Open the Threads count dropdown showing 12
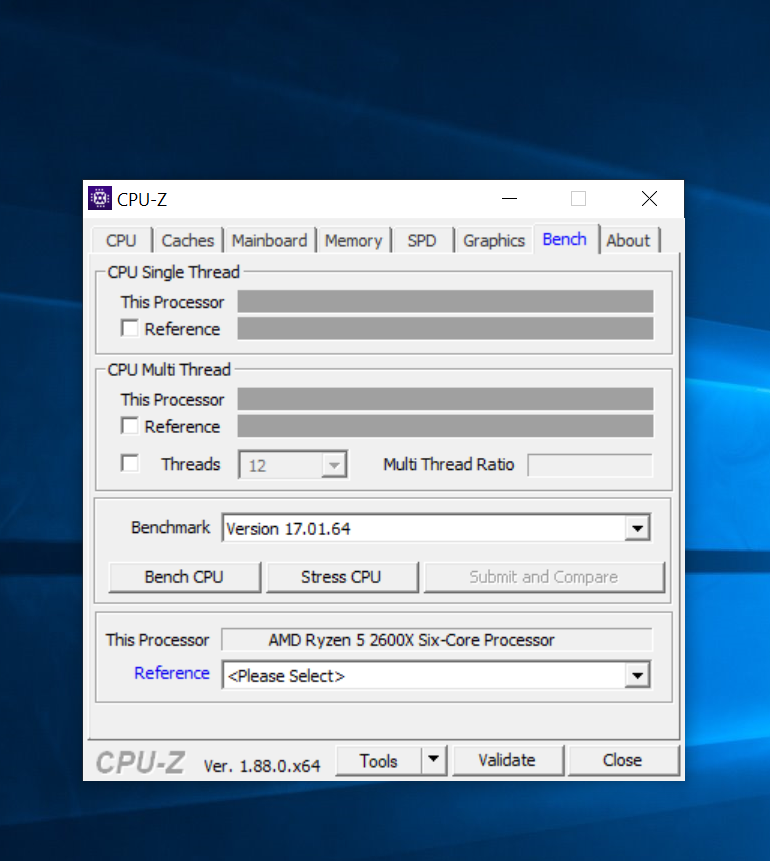This screenshot has width=770, height=861. click(293, 465)
